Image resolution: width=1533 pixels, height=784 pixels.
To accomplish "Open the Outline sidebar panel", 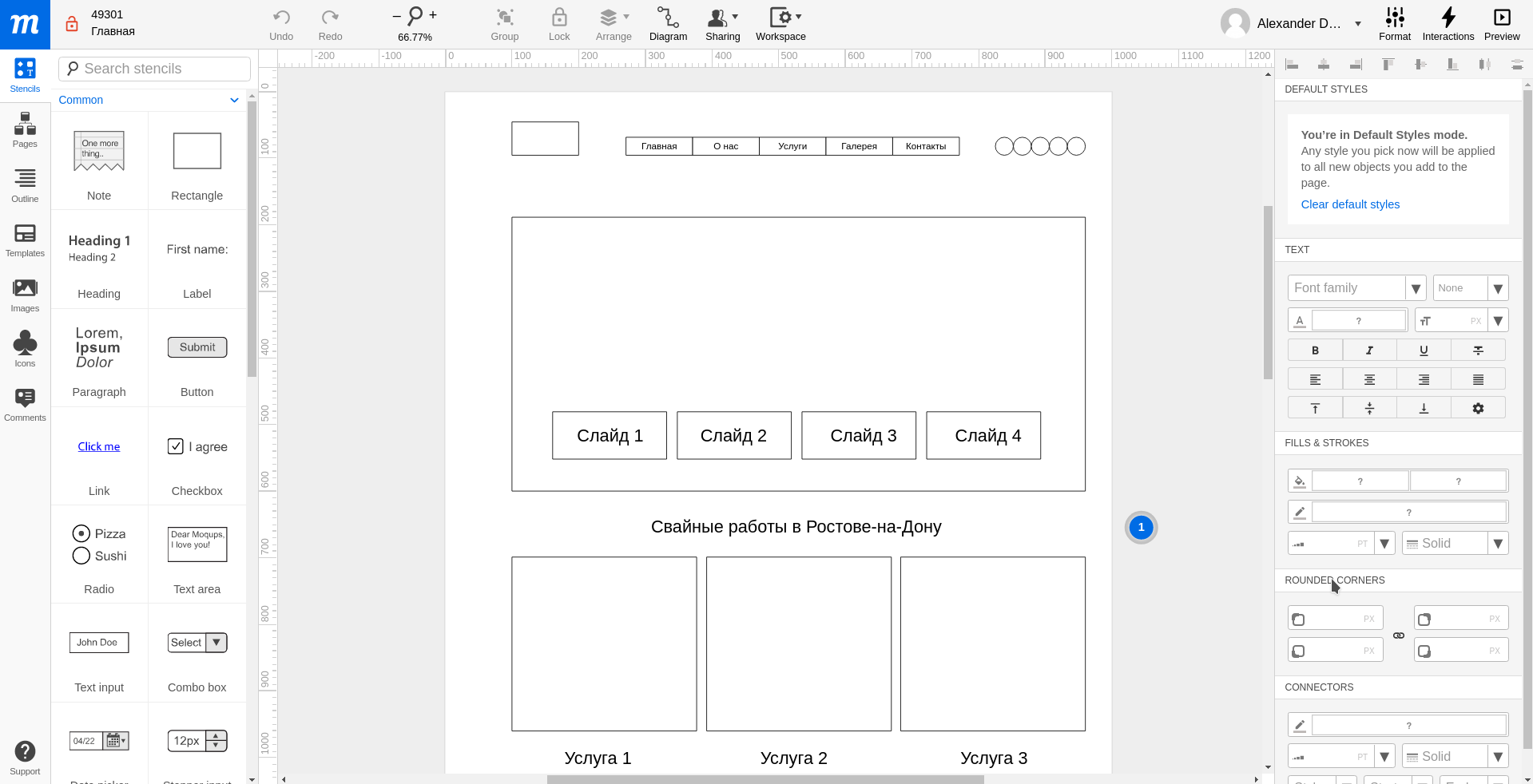I will 25,185.
